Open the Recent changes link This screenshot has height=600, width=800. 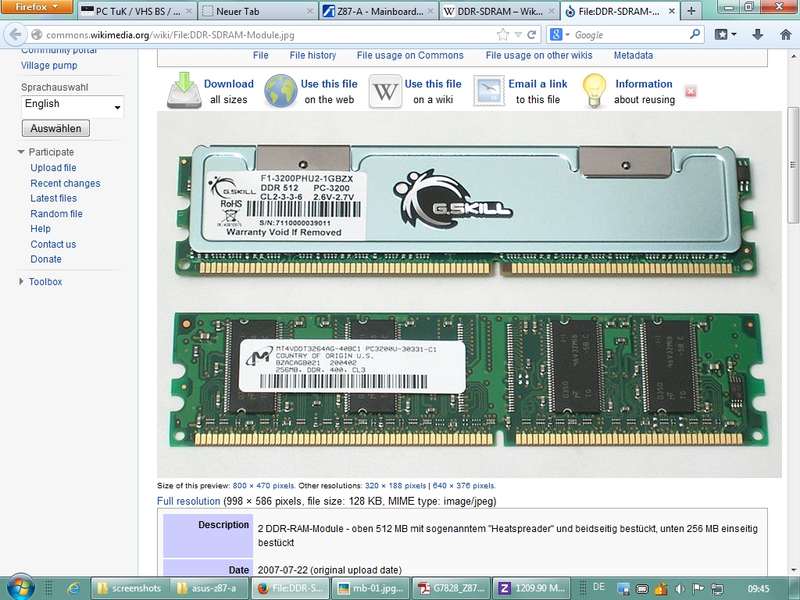tap(65, 183)
